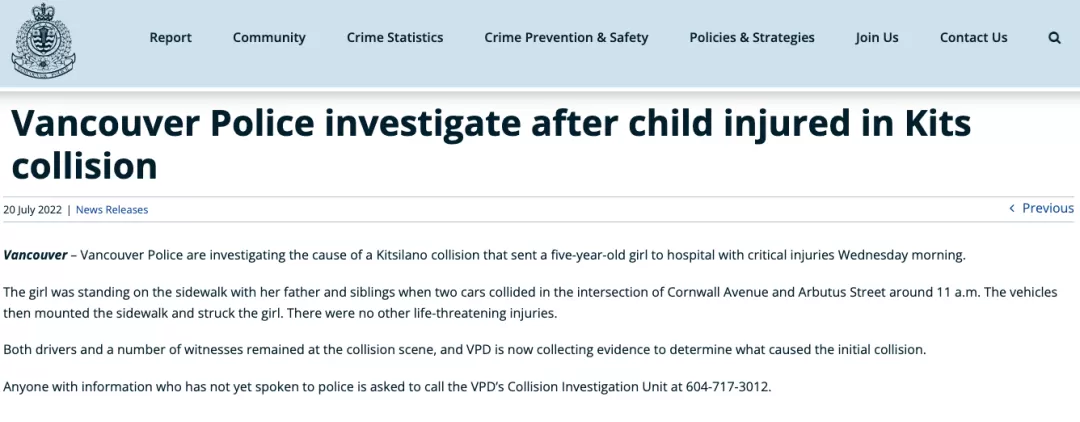Open the Report menu
Image resolution: width=1080 pixels, height=422 pixels.
coord(171,38)
